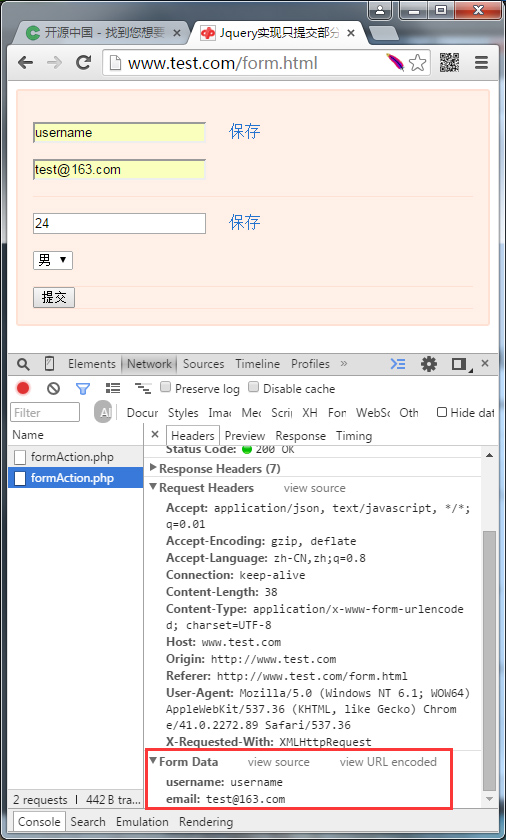Click the inspect element magnifier icon

(23, 364)
